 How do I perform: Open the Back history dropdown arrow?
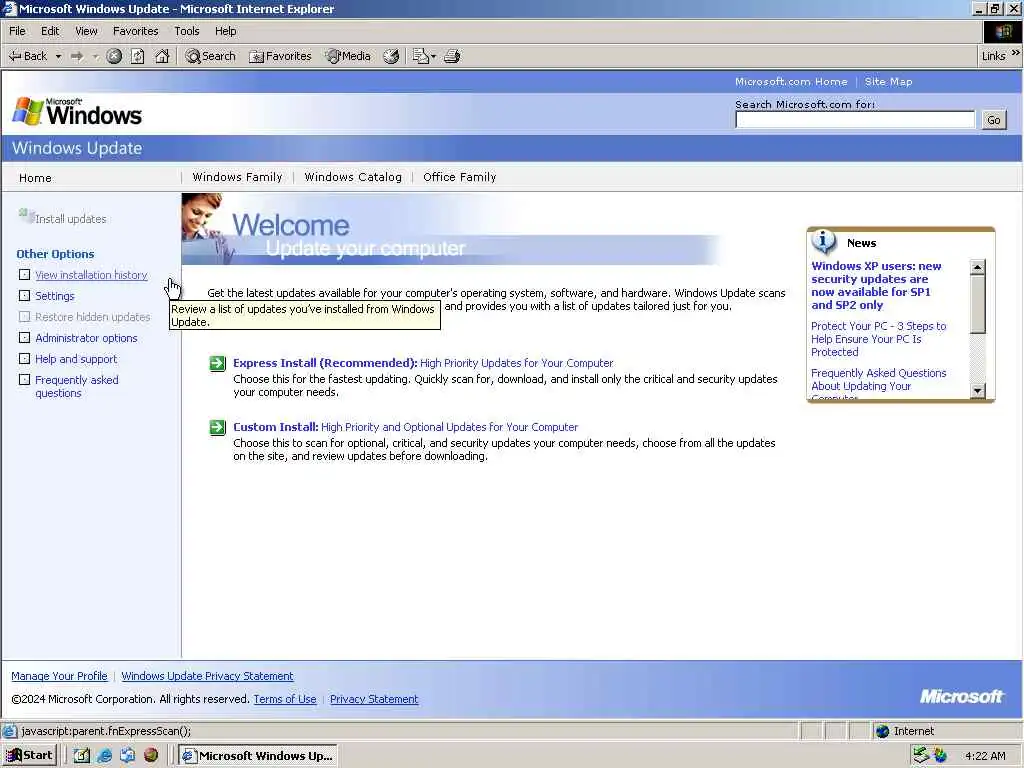click(58, 56)
